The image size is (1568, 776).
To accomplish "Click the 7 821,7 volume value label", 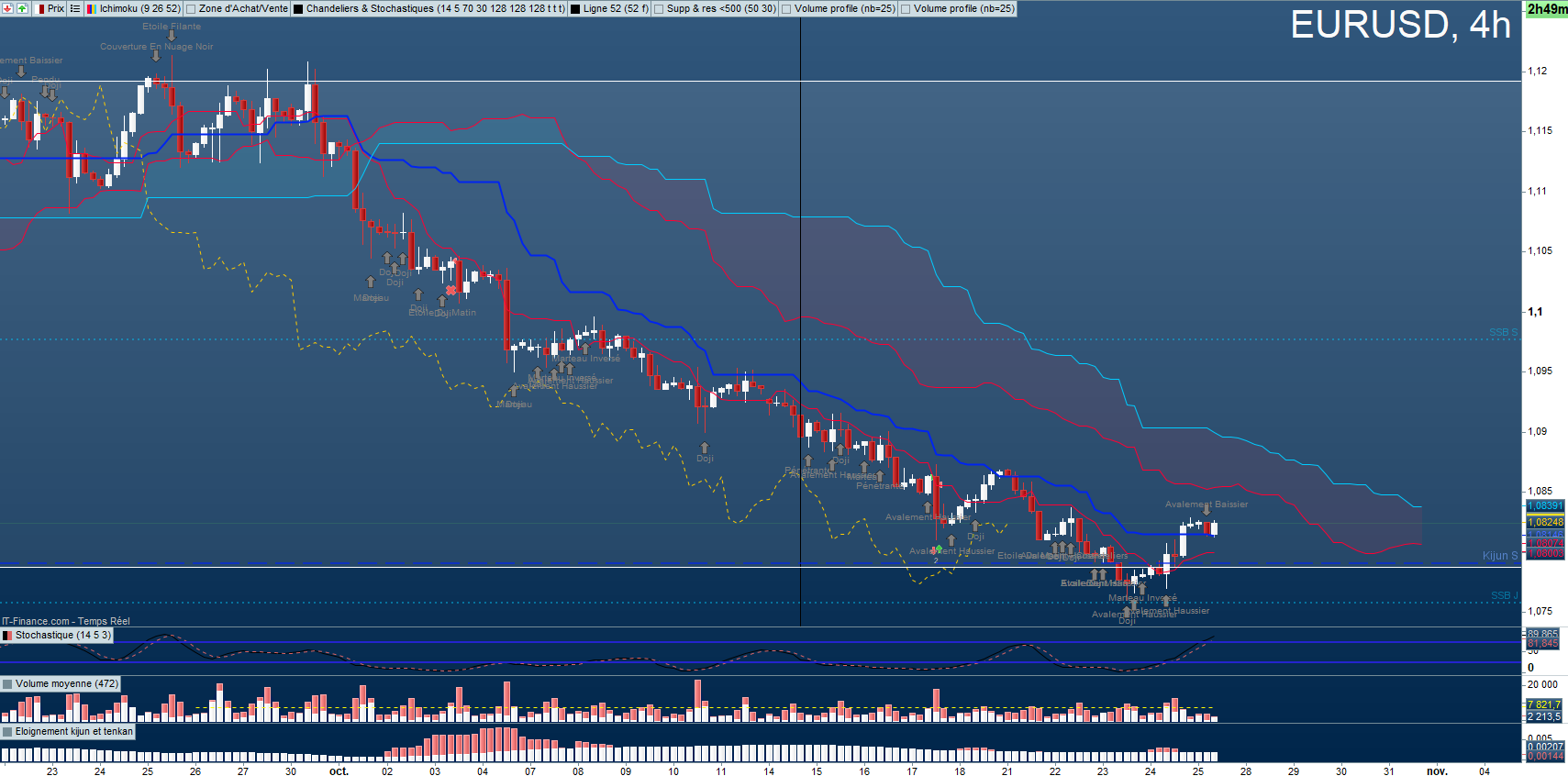I will coord(1544,704).
